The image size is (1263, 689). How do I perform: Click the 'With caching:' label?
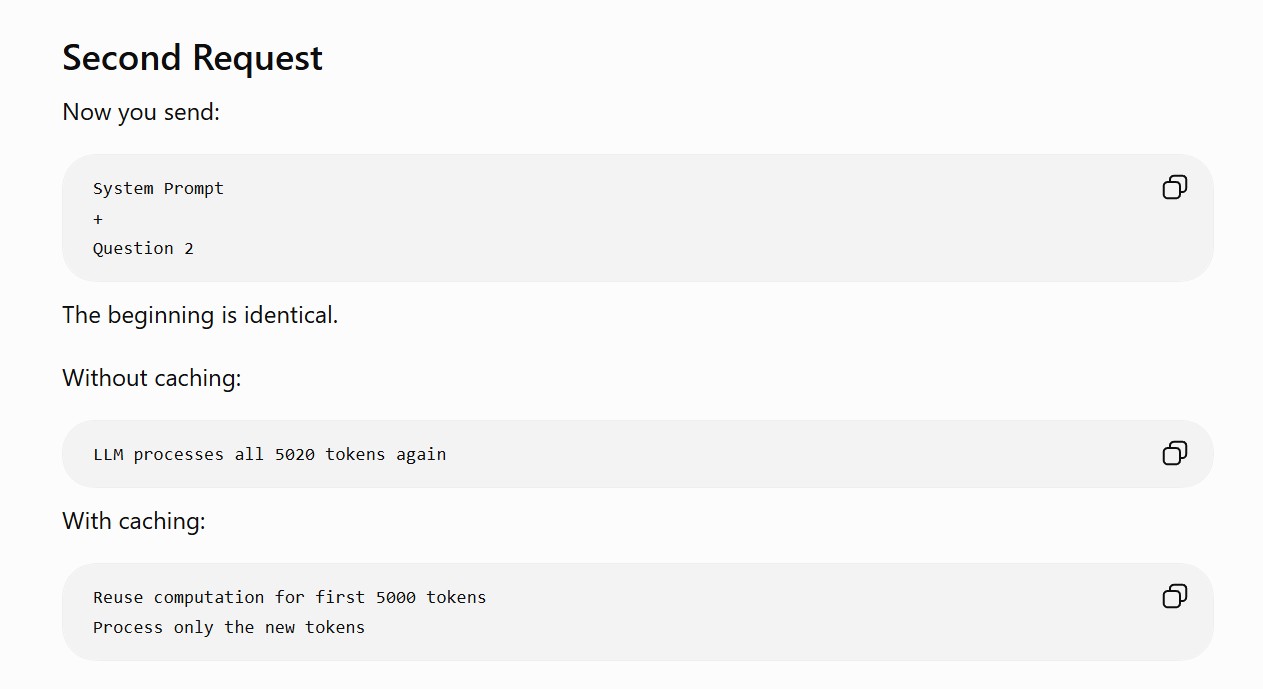(x=134, y=521)
